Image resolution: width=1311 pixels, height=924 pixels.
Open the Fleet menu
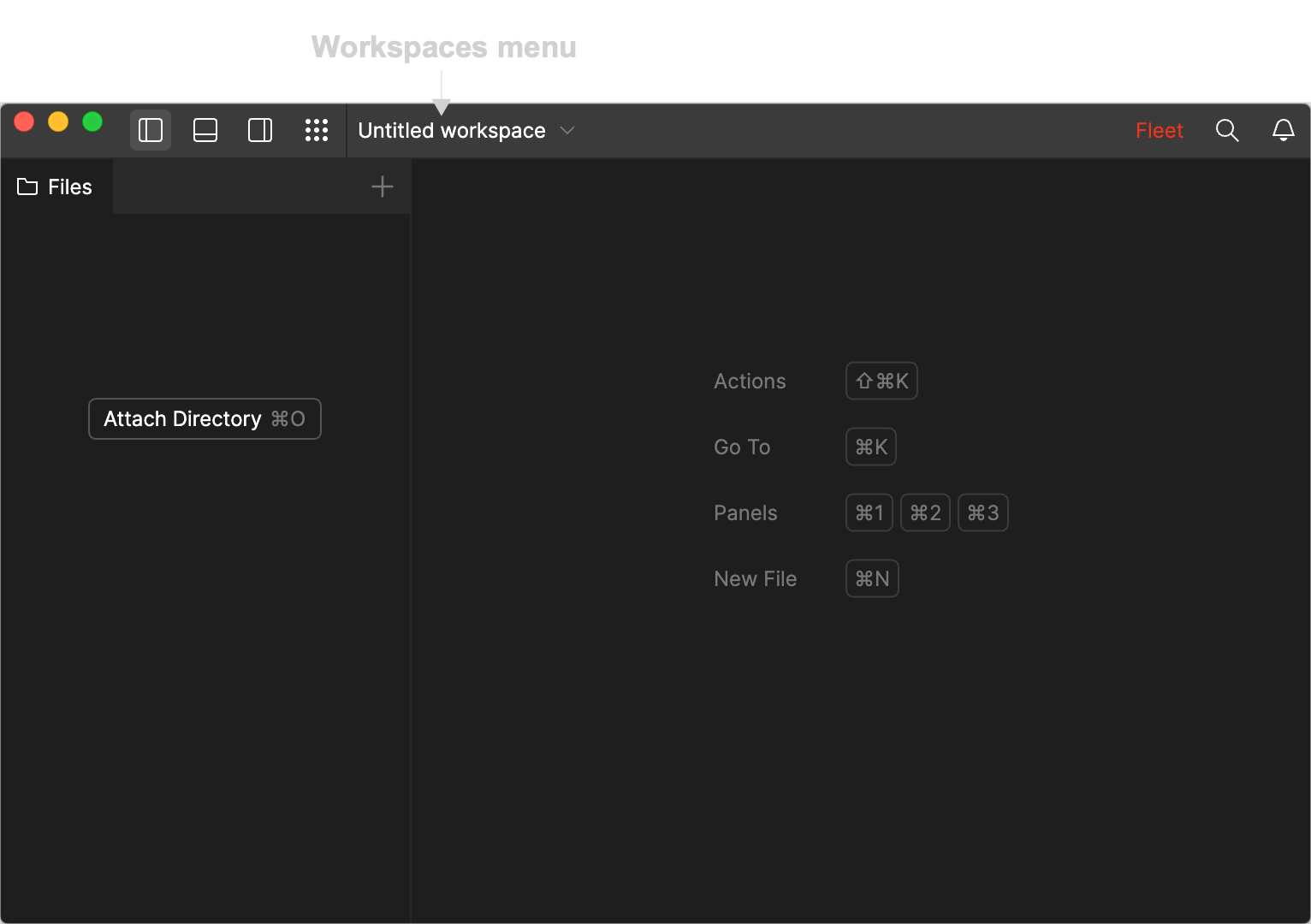pyautogui.click(x=1160, y=130)
